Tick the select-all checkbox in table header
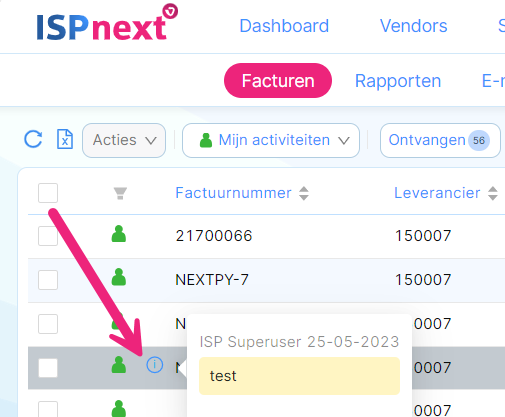The width and height of the screenshot is (505, 417). 48,193
